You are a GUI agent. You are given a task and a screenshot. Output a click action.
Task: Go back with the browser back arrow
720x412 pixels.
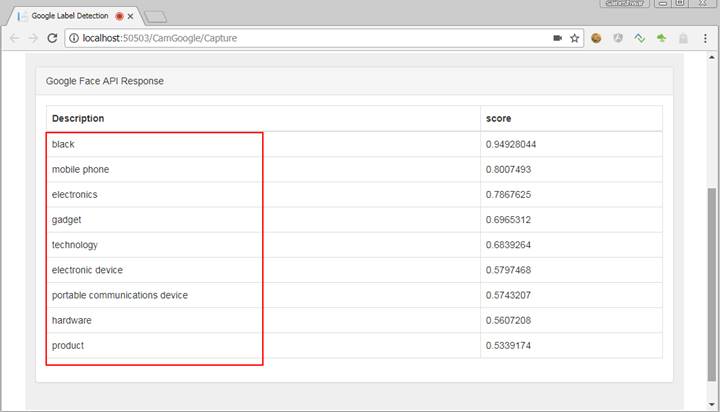point(14,38)
